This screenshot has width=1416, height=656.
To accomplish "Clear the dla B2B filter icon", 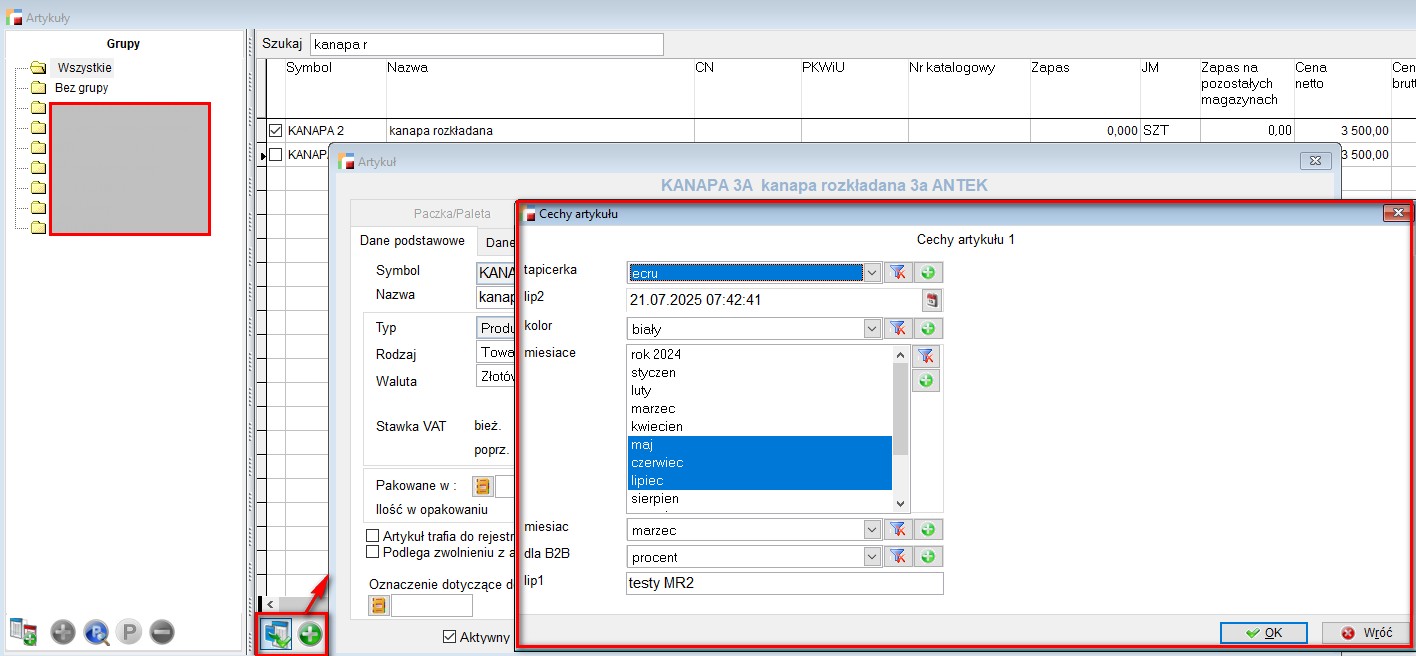I will tap(897, 557).
